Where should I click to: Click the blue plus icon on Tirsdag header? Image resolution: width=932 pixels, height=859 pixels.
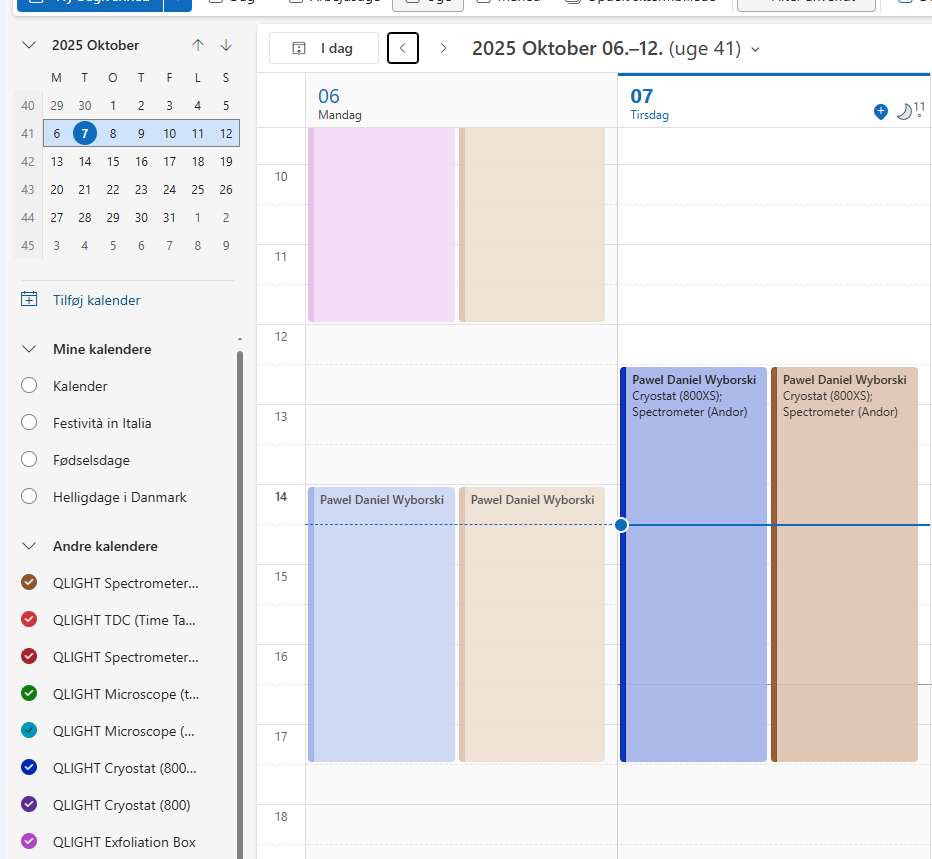(880, 112)
